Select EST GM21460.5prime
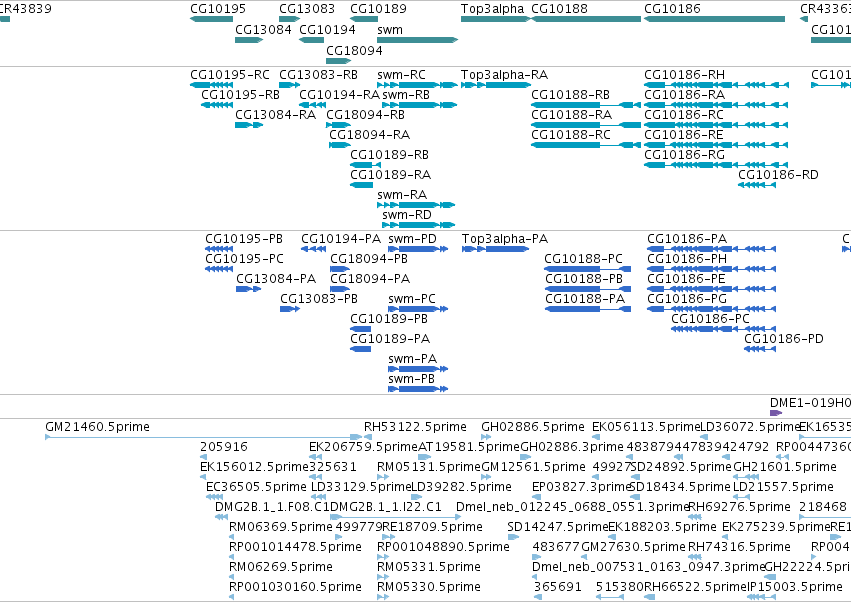This screenshot has height=602, width=851. point(204,437)
